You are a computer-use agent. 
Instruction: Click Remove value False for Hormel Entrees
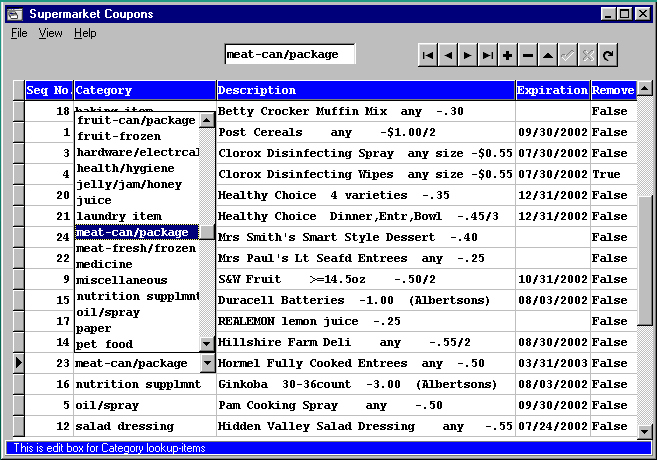click(x=613, y=363)
